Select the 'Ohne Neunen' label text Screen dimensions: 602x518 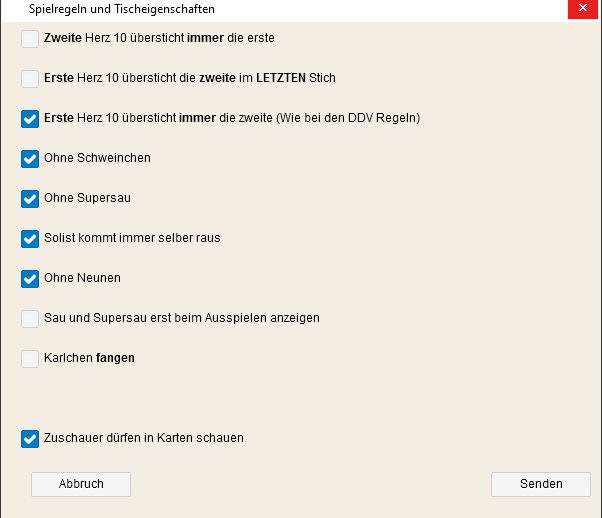[82, 278]
